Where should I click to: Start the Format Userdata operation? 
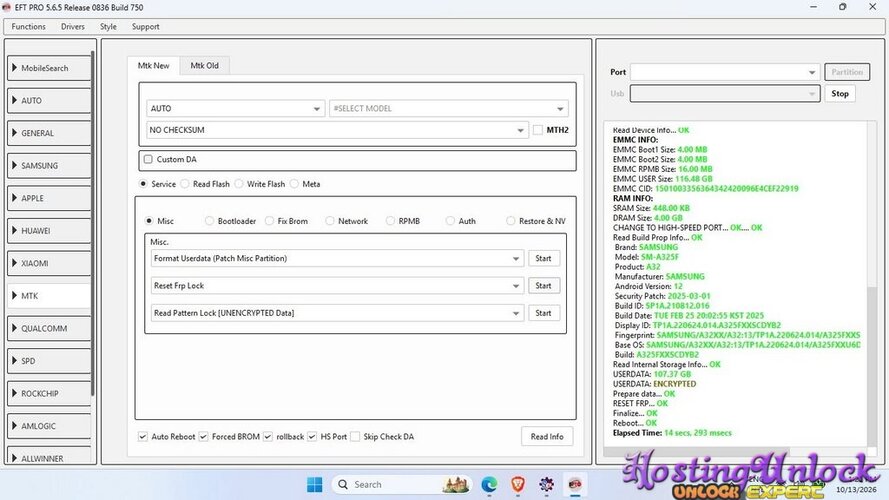click(544, 259)
